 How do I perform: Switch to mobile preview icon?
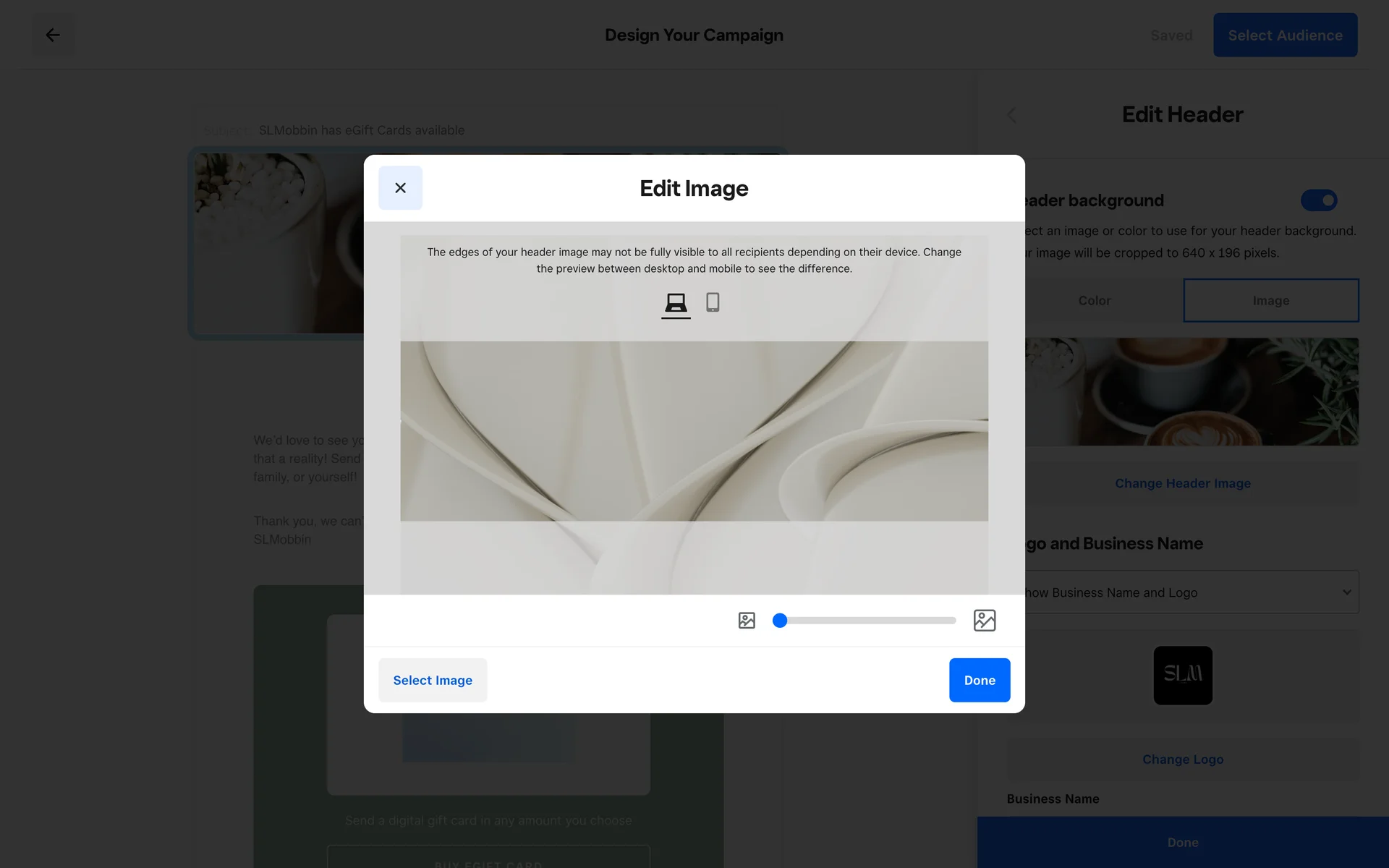click(x=713, y=302)
